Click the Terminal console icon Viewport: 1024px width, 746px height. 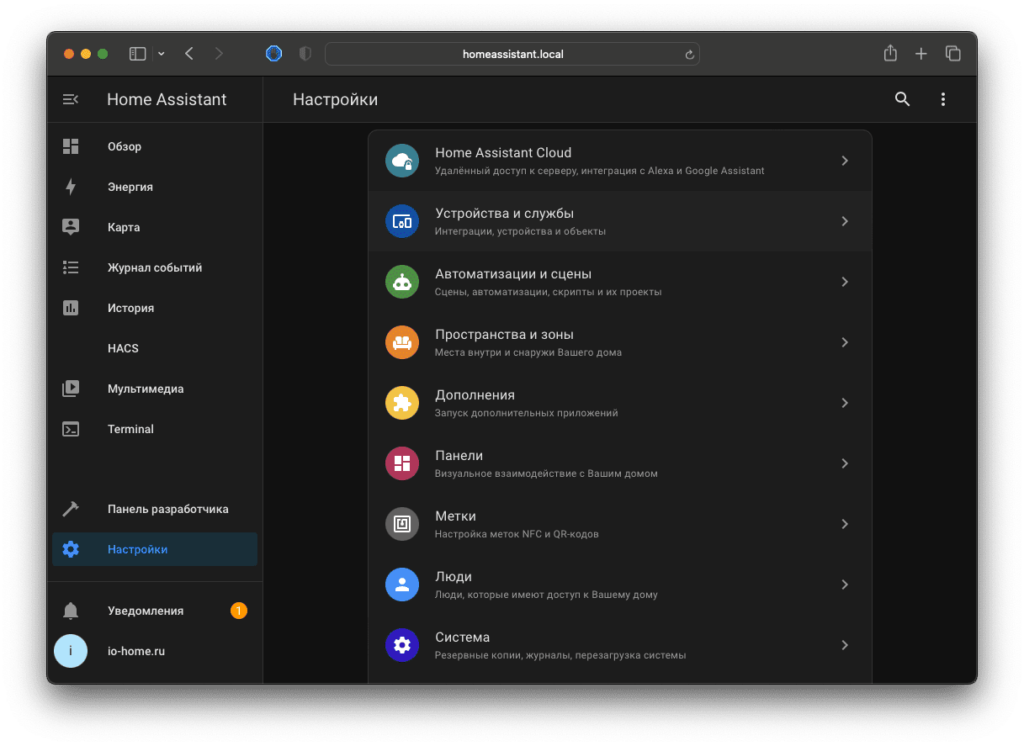coord(71,429)
